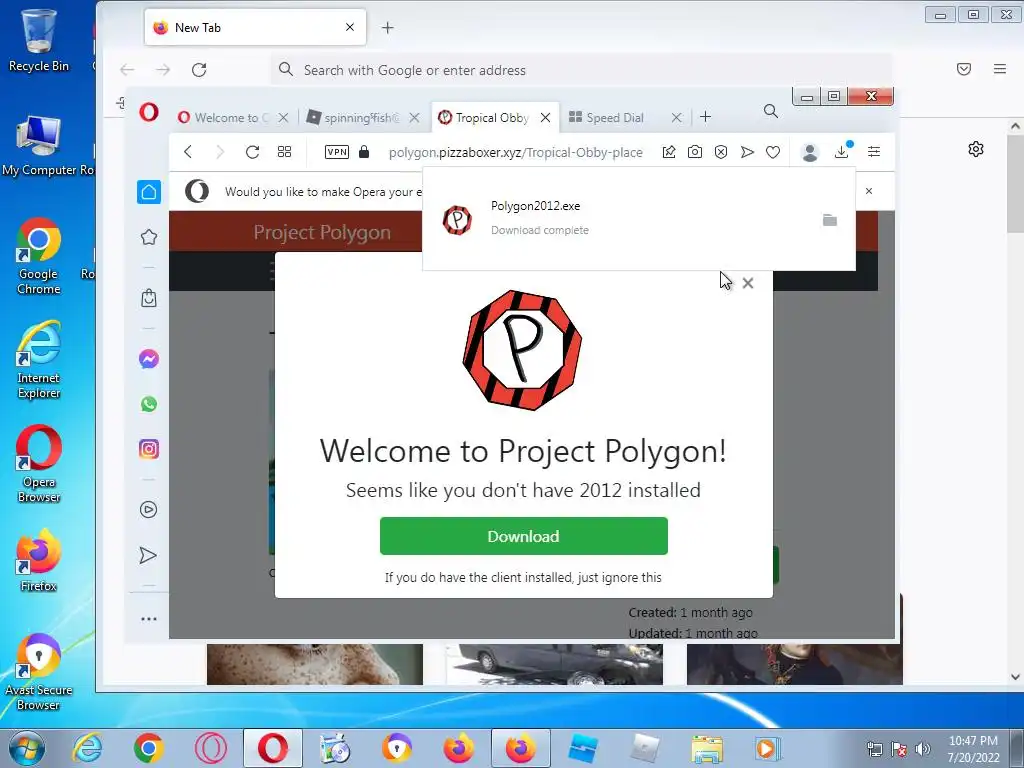
Task: Open downloads folder icon for Polygon2012.exe
Action: coord(830,220)
